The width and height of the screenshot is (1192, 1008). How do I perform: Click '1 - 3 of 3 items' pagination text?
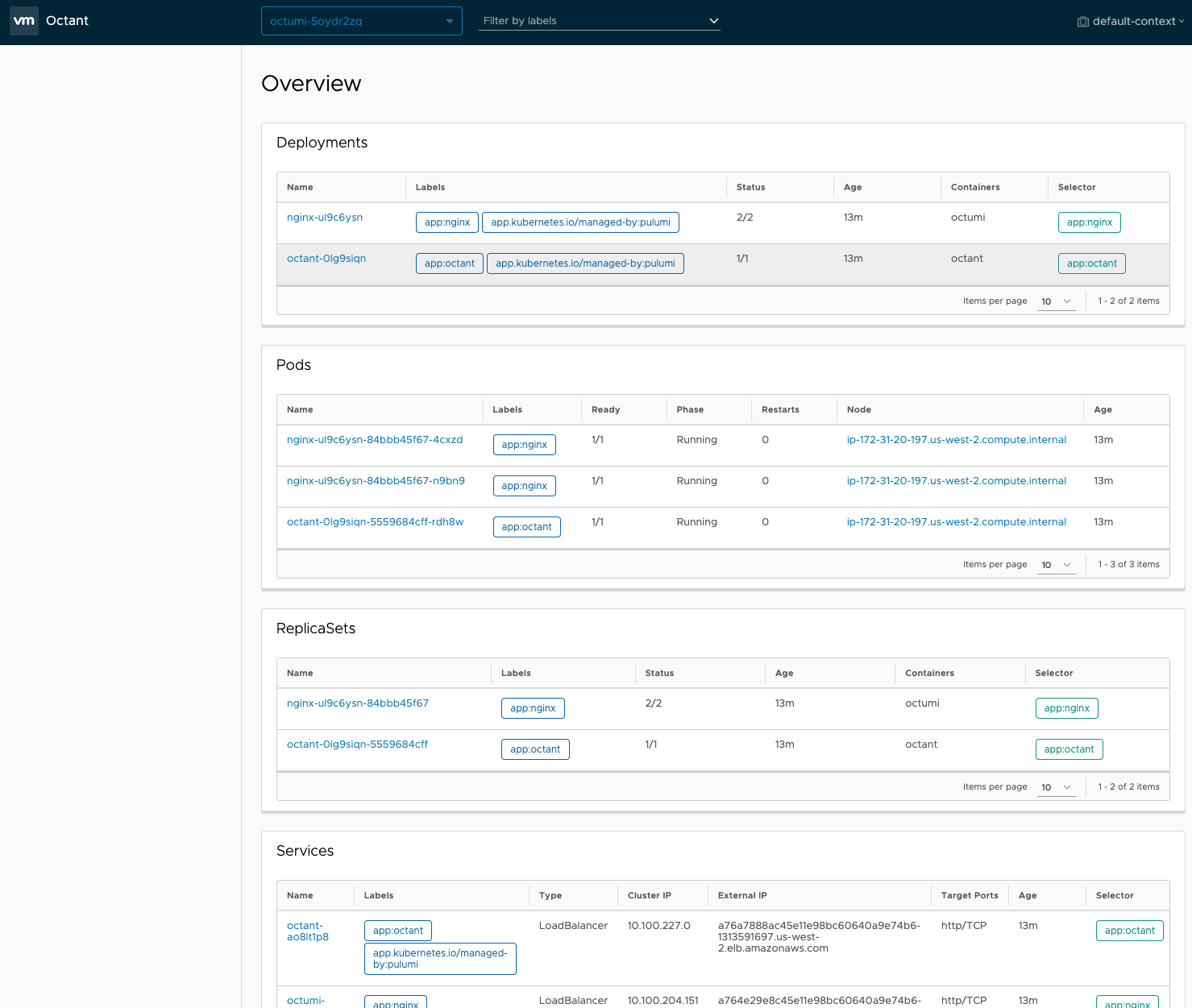[1129, 565]
